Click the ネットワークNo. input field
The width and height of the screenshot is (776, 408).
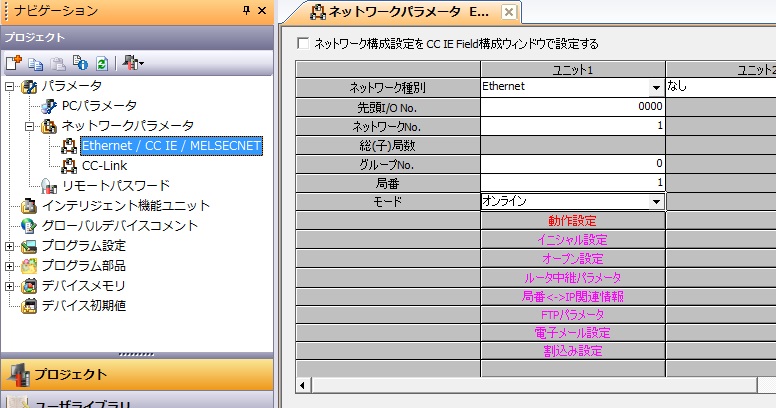click(x=572, y=126)
